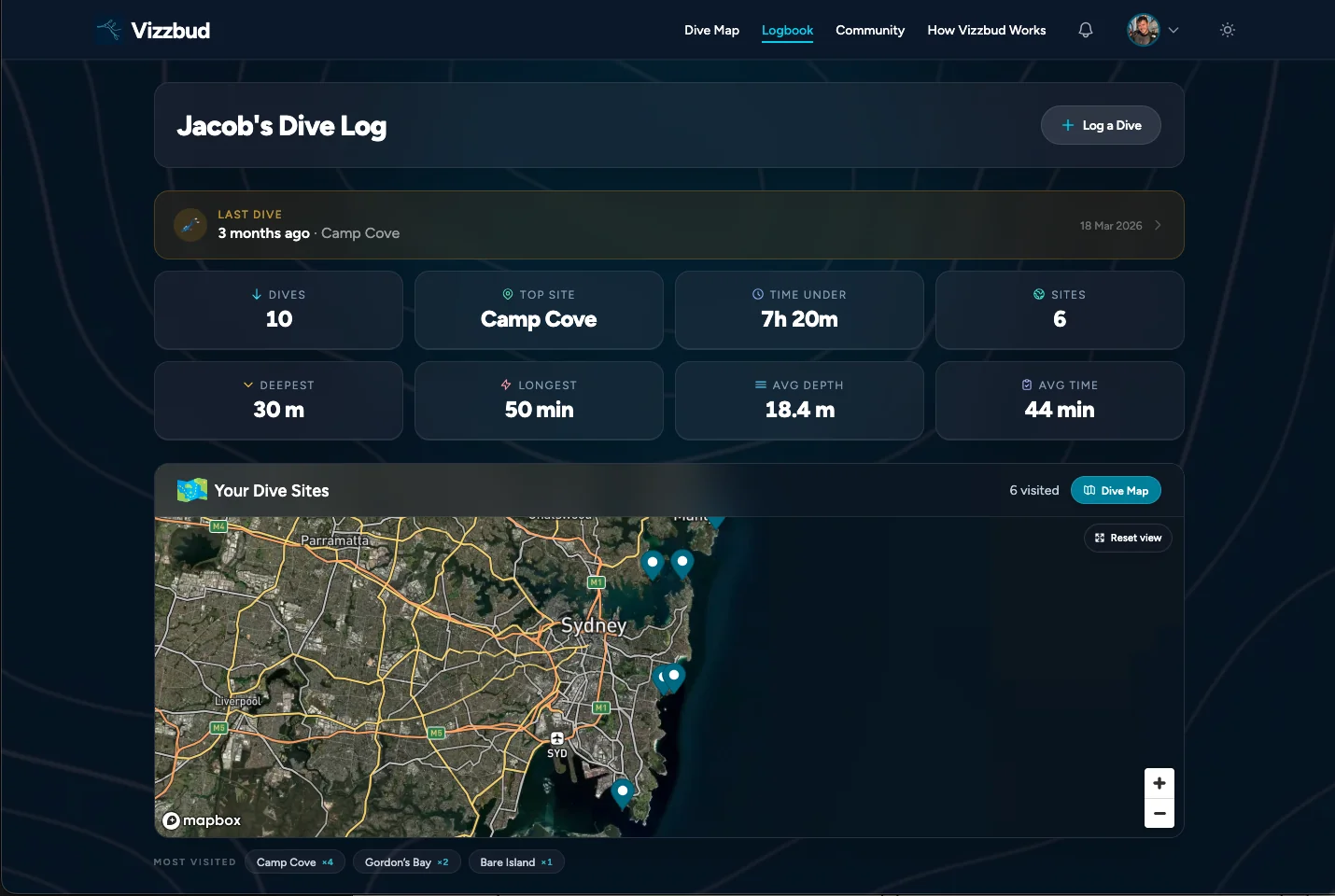Expand the profile dropdown chevron
Image resolution: width=1335 pixels, height=896 pixels.
coord(1173,30)
